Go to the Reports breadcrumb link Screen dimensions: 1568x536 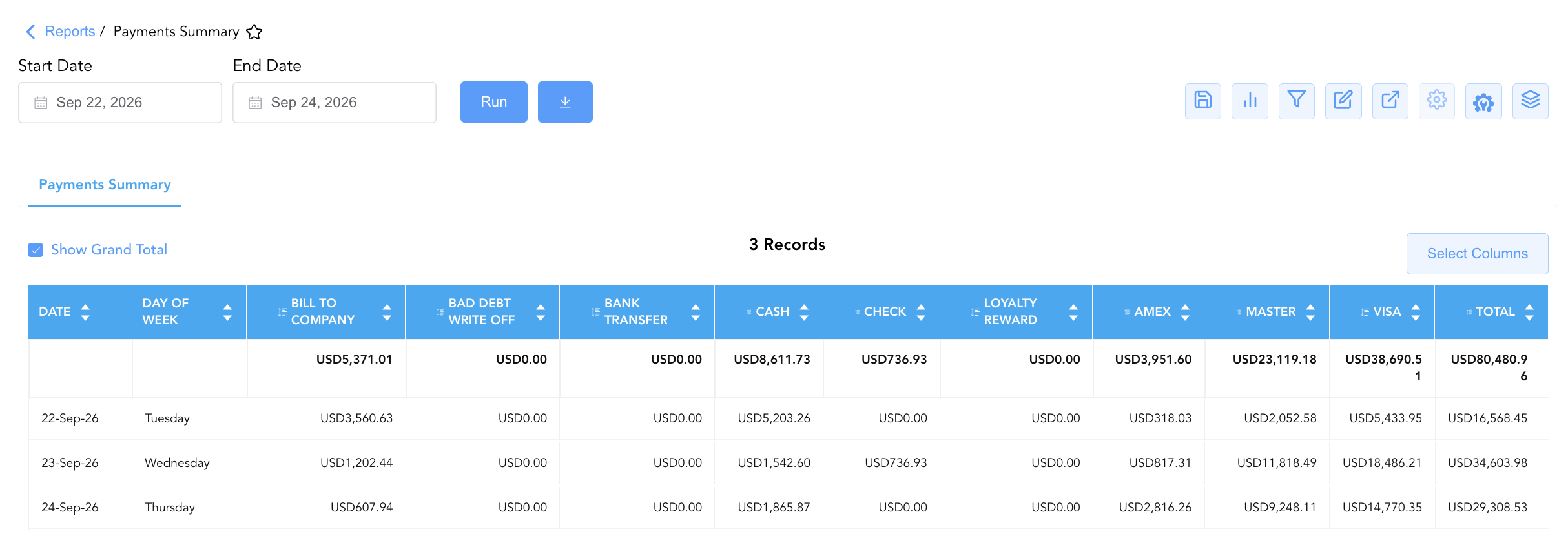click(70, 32)
